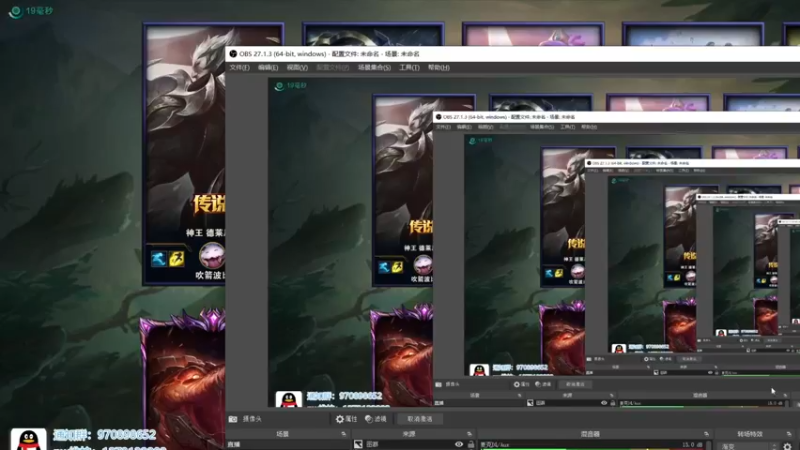800x450 pixels.
Task: Click 取消激活 in the nested second OBS window
Action: tap(575, 384)
